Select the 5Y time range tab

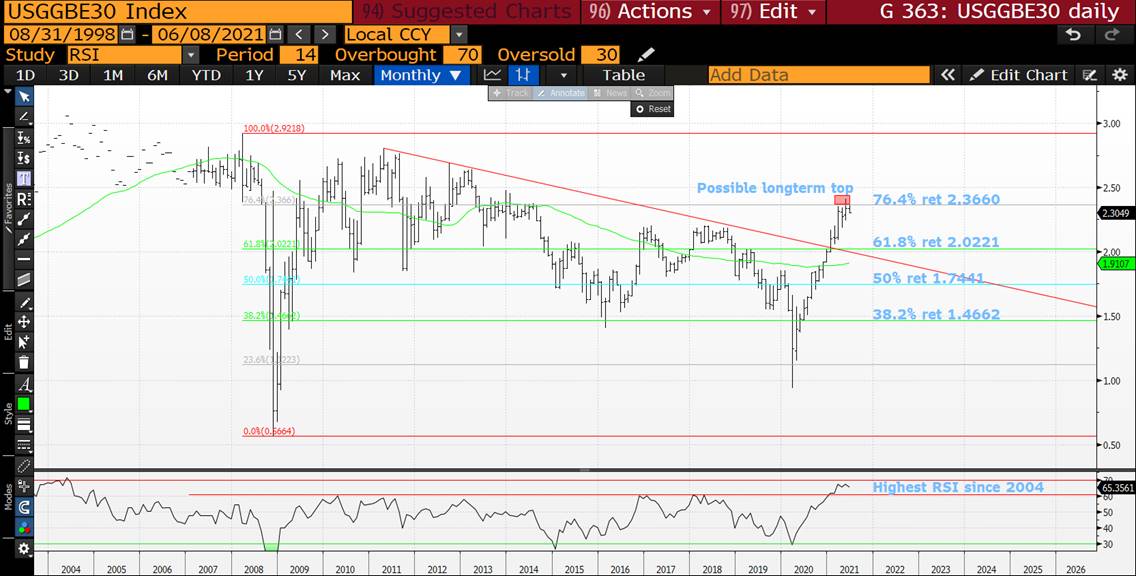coord(297,75)
